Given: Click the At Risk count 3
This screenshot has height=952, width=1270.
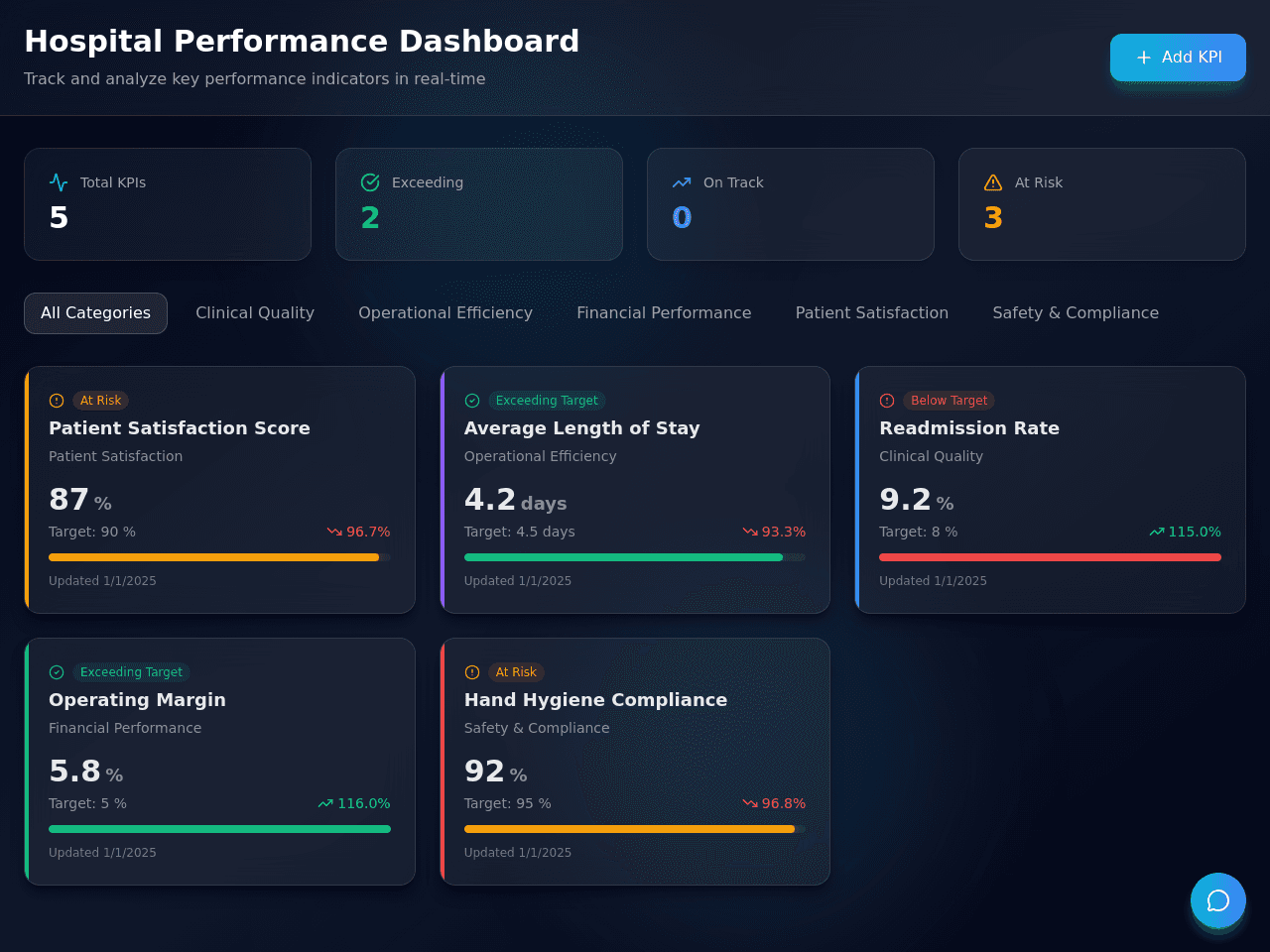Looking at the screenshot, I should pyautogui.click(x=993, y=218).
